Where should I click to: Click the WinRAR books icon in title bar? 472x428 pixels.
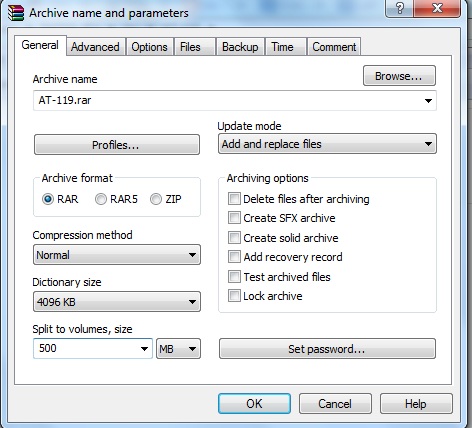coord(16,13)
